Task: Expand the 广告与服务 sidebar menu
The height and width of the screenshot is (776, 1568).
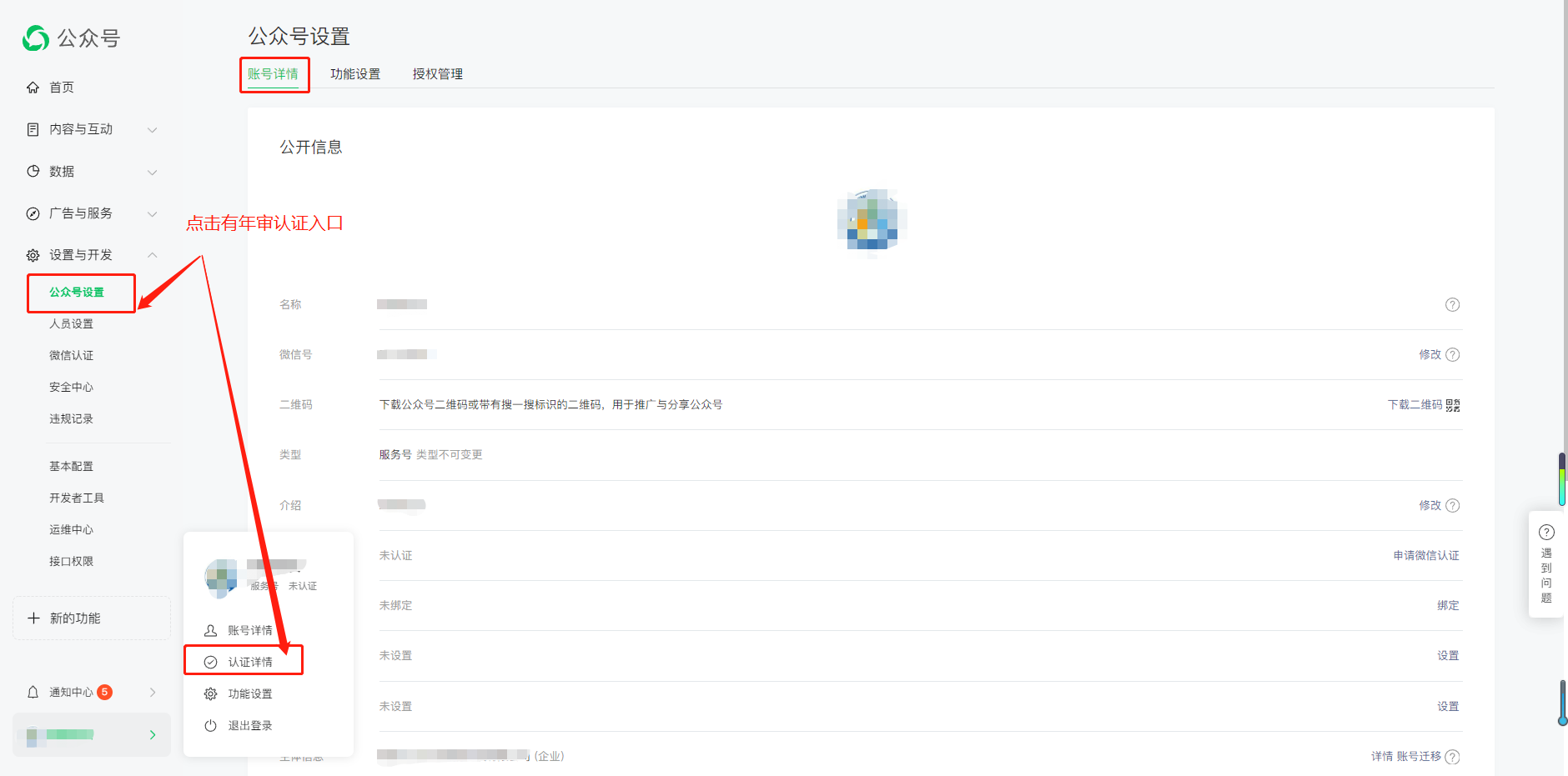Action: [152, 214]
